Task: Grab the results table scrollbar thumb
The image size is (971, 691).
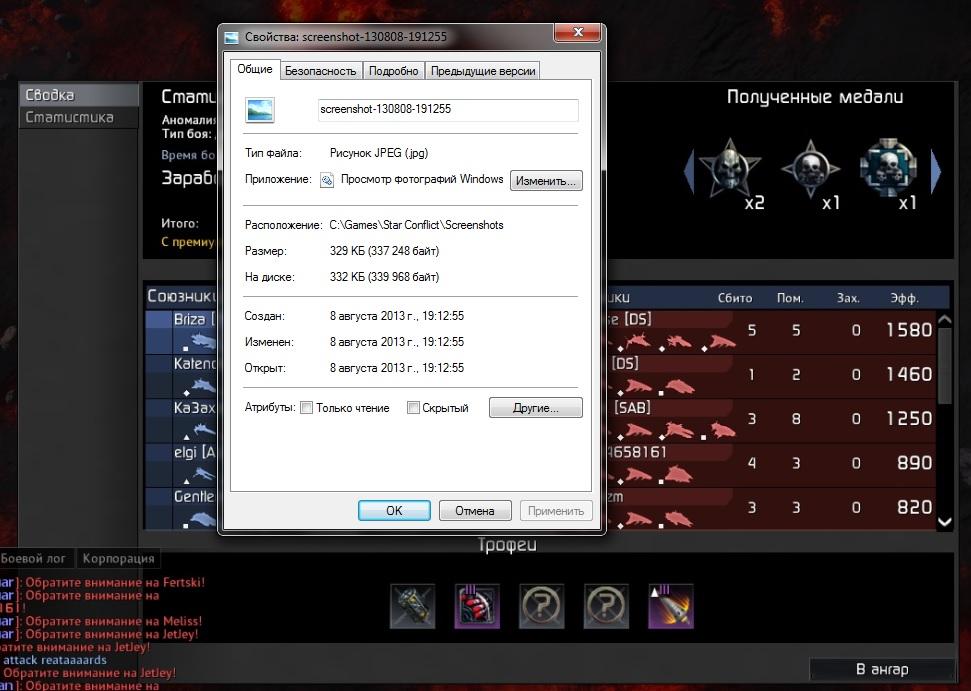Action: 944,365
